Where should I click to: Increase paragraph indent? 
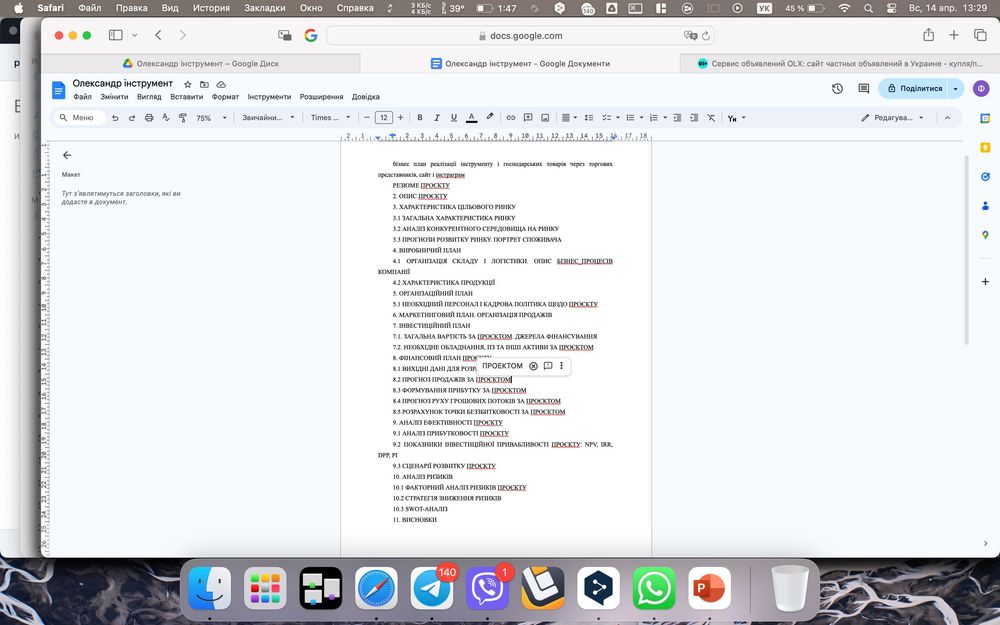coord(694,118)
